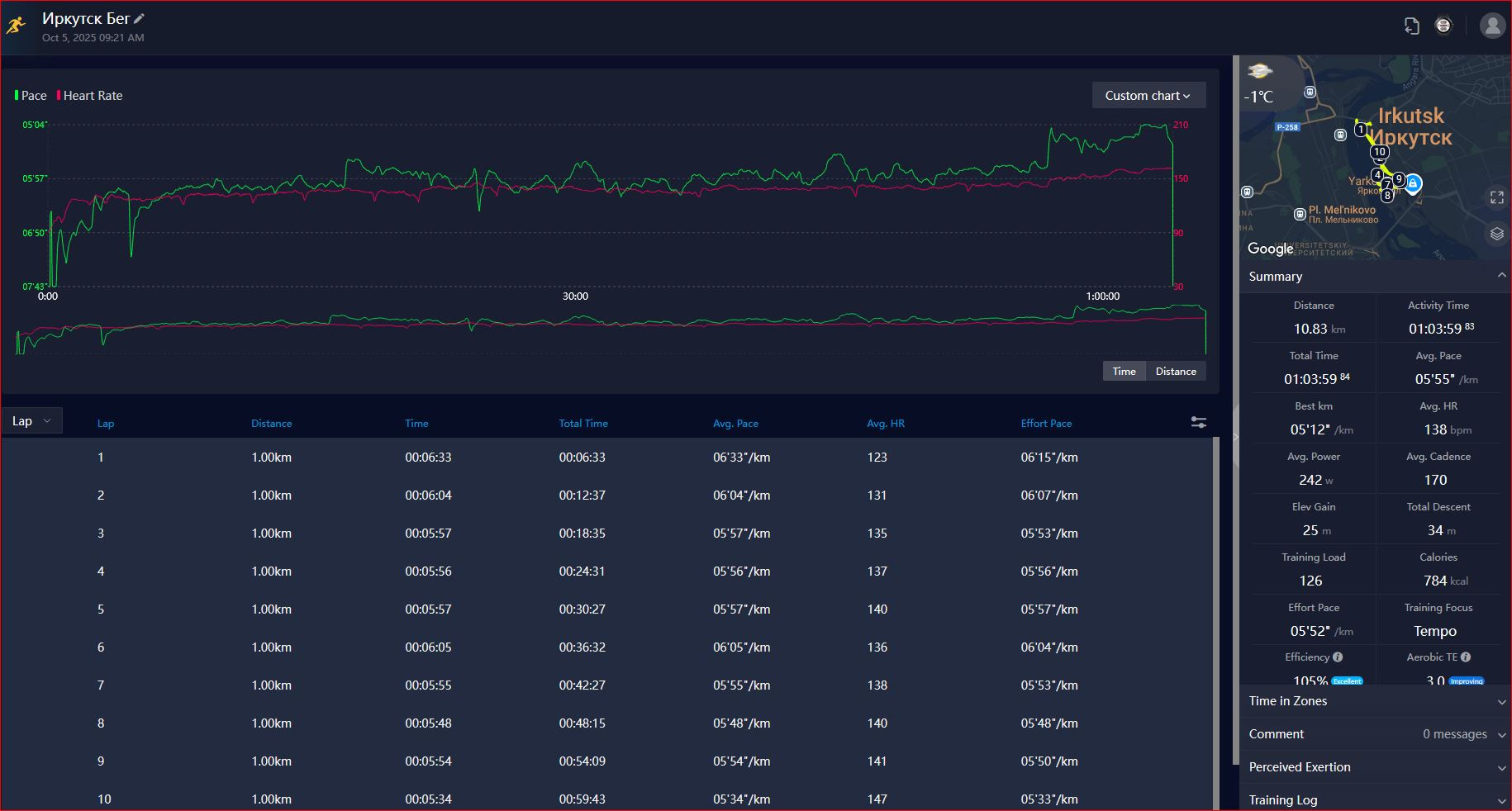Expand the Perceived Exertion section

(x=1375, y=767)
